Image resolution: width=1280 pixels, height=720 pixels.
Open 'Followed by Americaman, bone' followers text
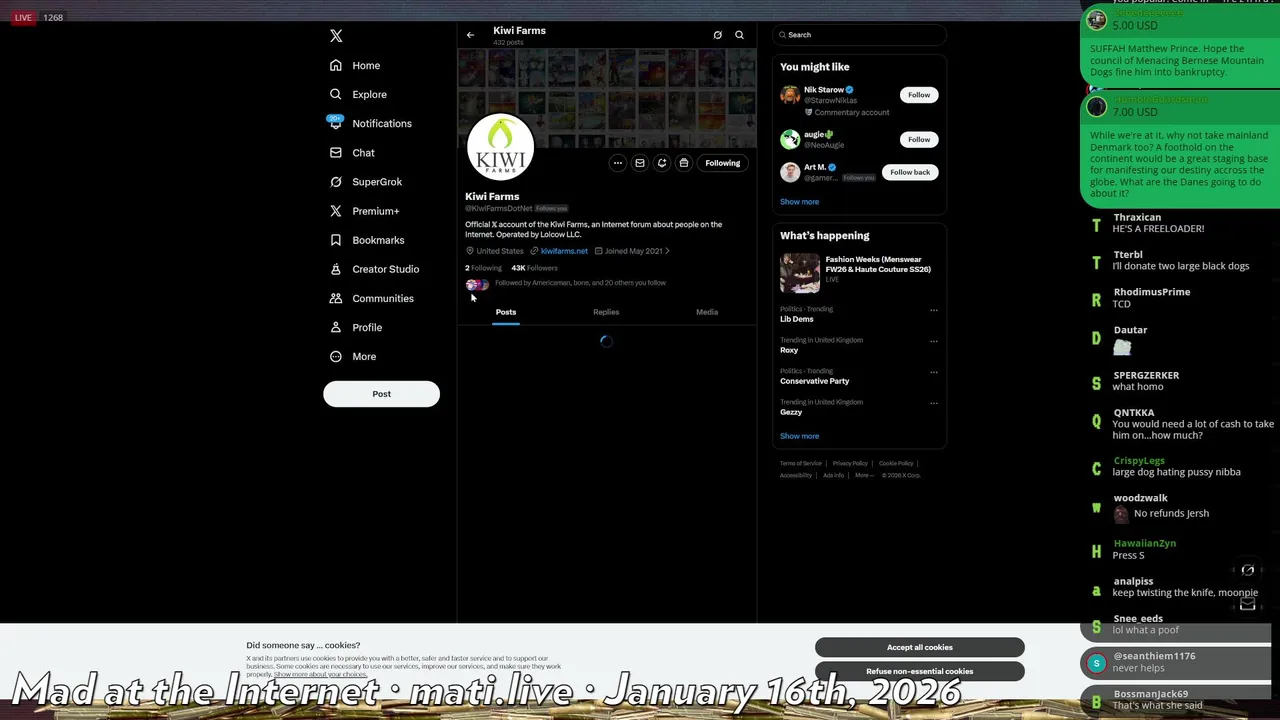[x=580, y=283]
